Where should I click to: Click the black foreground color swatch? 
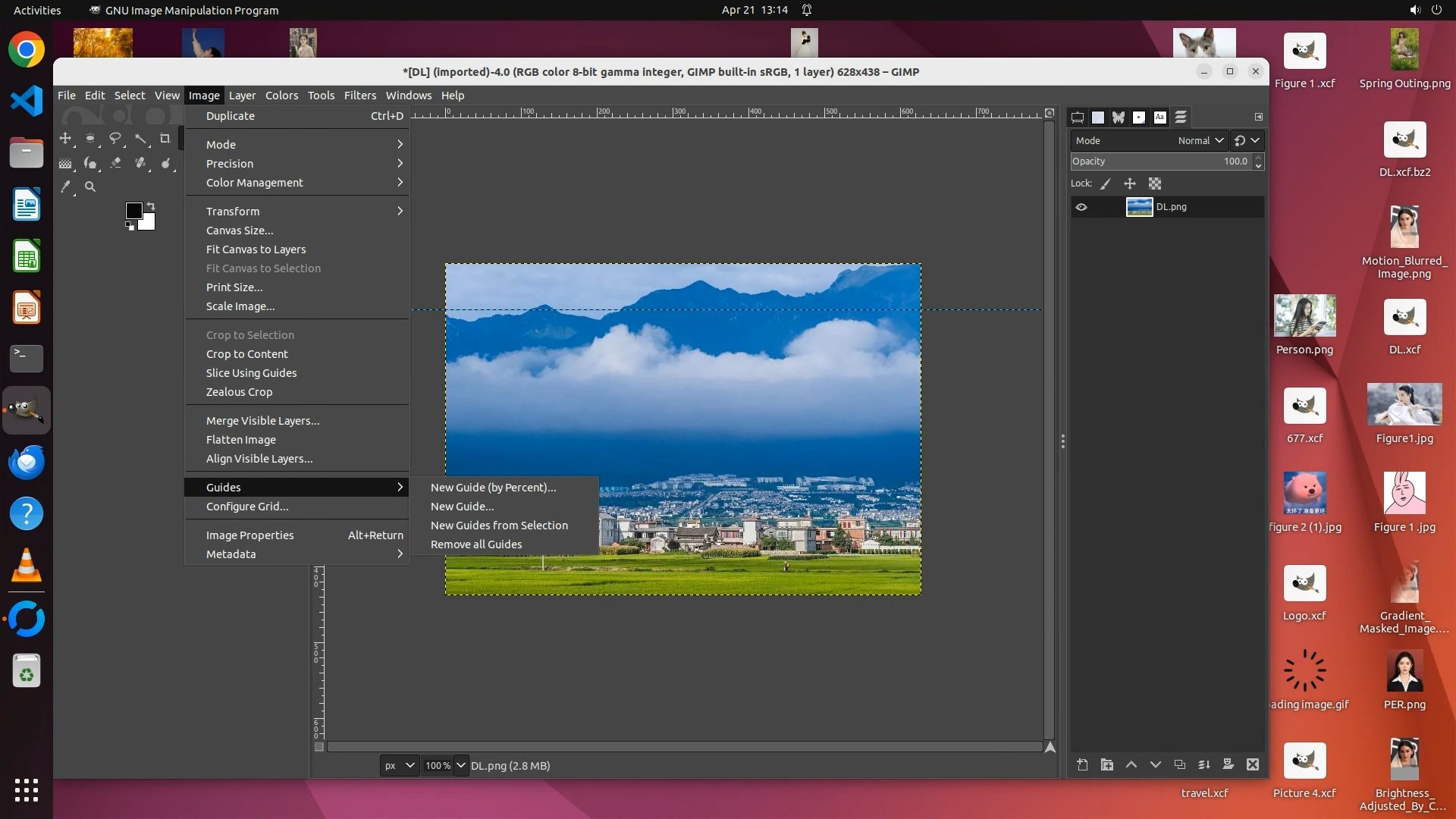coord(133,211)
